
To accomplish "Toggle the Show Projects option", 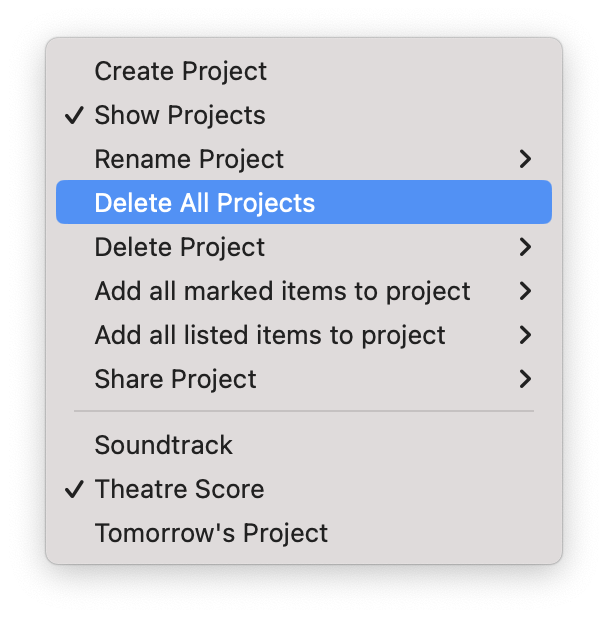I will pyautogui.click(x=304, y=115).
